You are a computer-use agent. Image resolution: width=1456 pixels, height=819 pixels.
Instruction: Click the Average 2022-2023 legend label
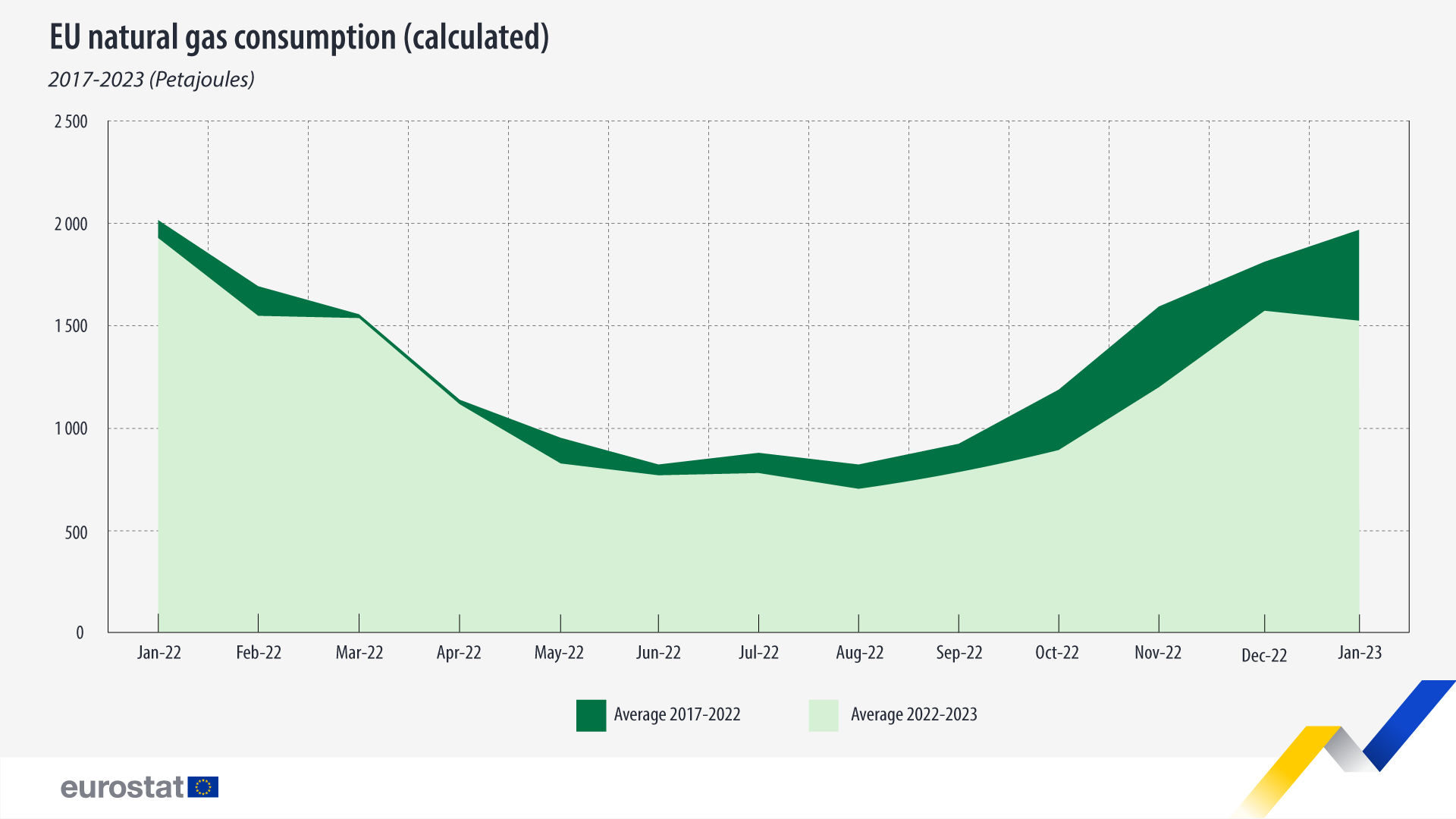point(914,714)
